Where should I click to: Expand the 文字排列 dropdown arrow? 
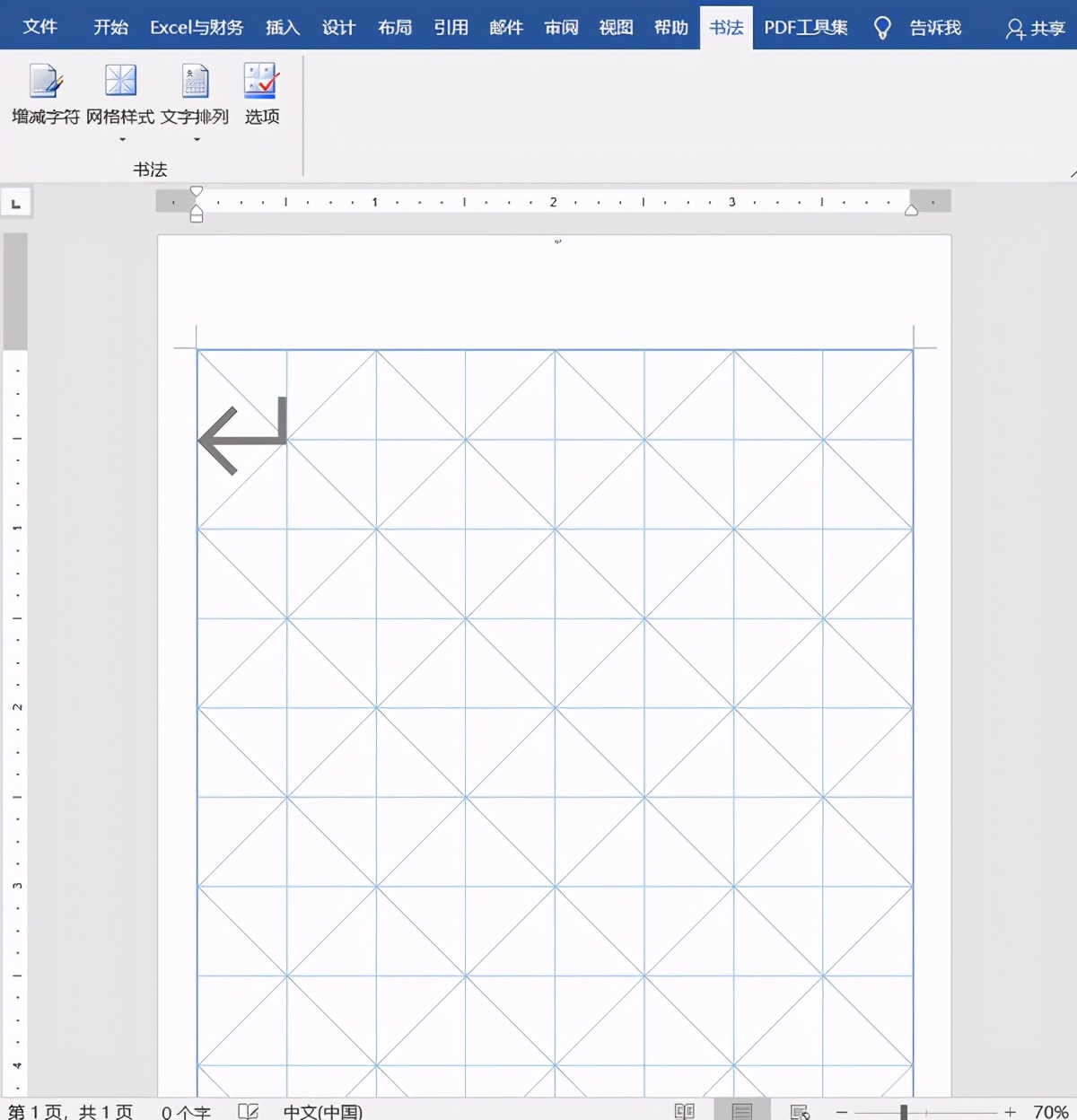tap(197, 140)
